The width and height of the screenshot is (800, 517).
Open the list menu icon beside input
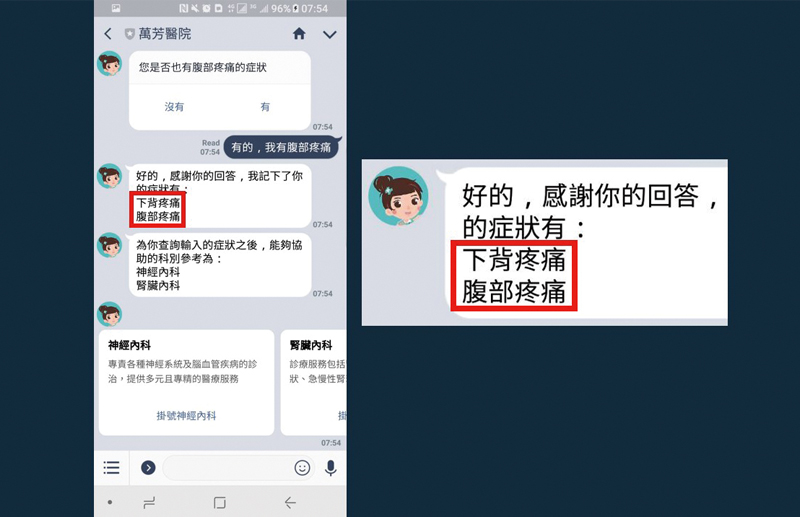point(111,467)
